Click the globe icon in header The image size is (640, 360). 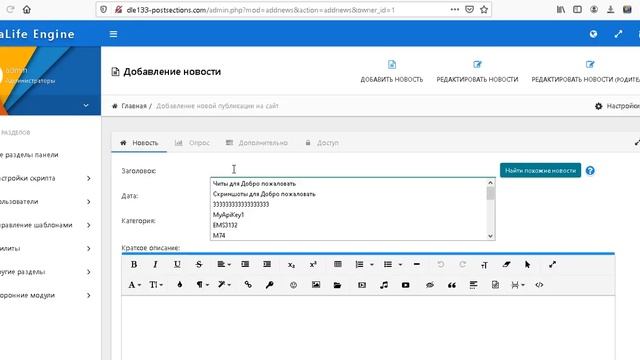[593, 34]
